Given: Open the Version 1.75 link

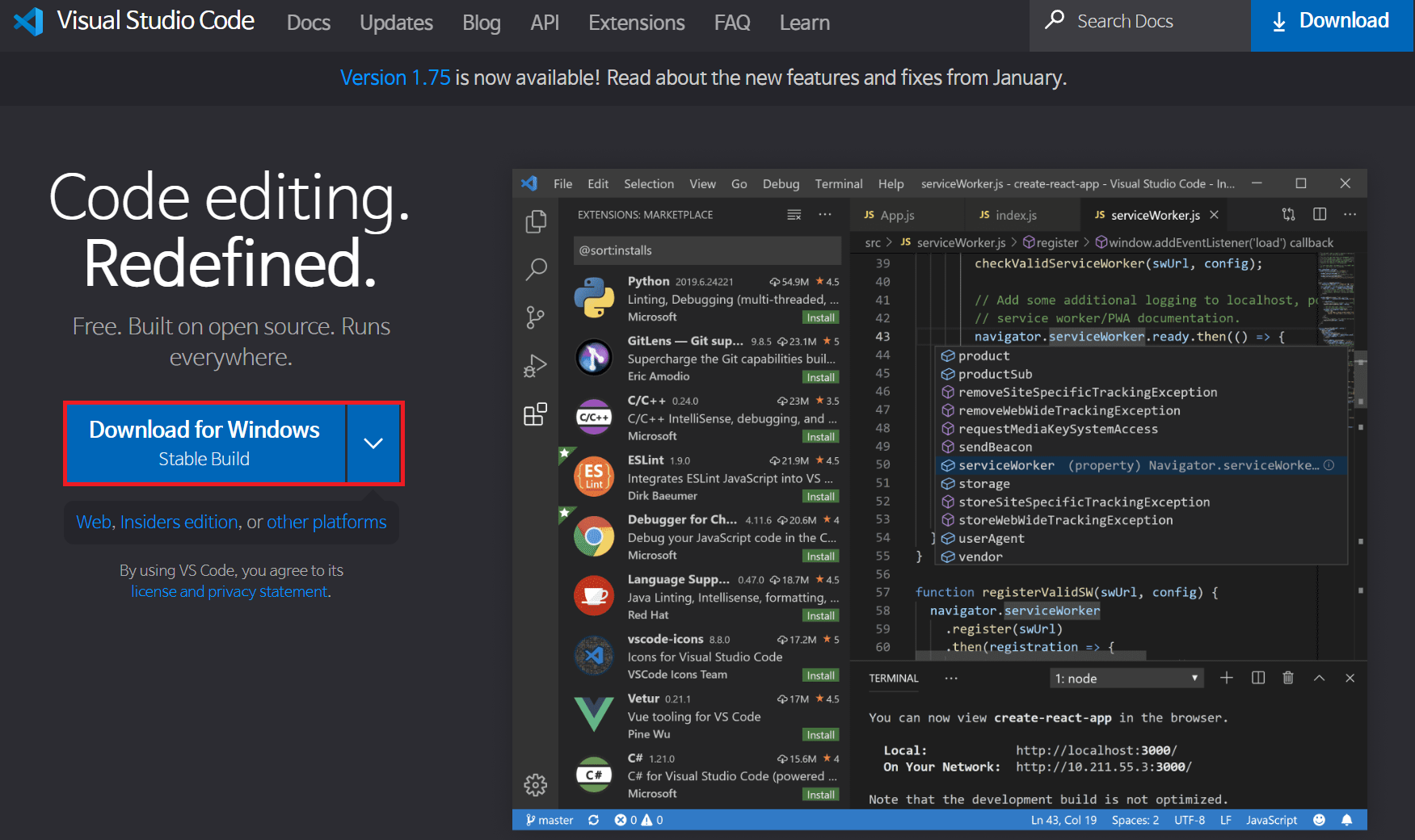Looking at the screenshot, I should tap(395, 78).
